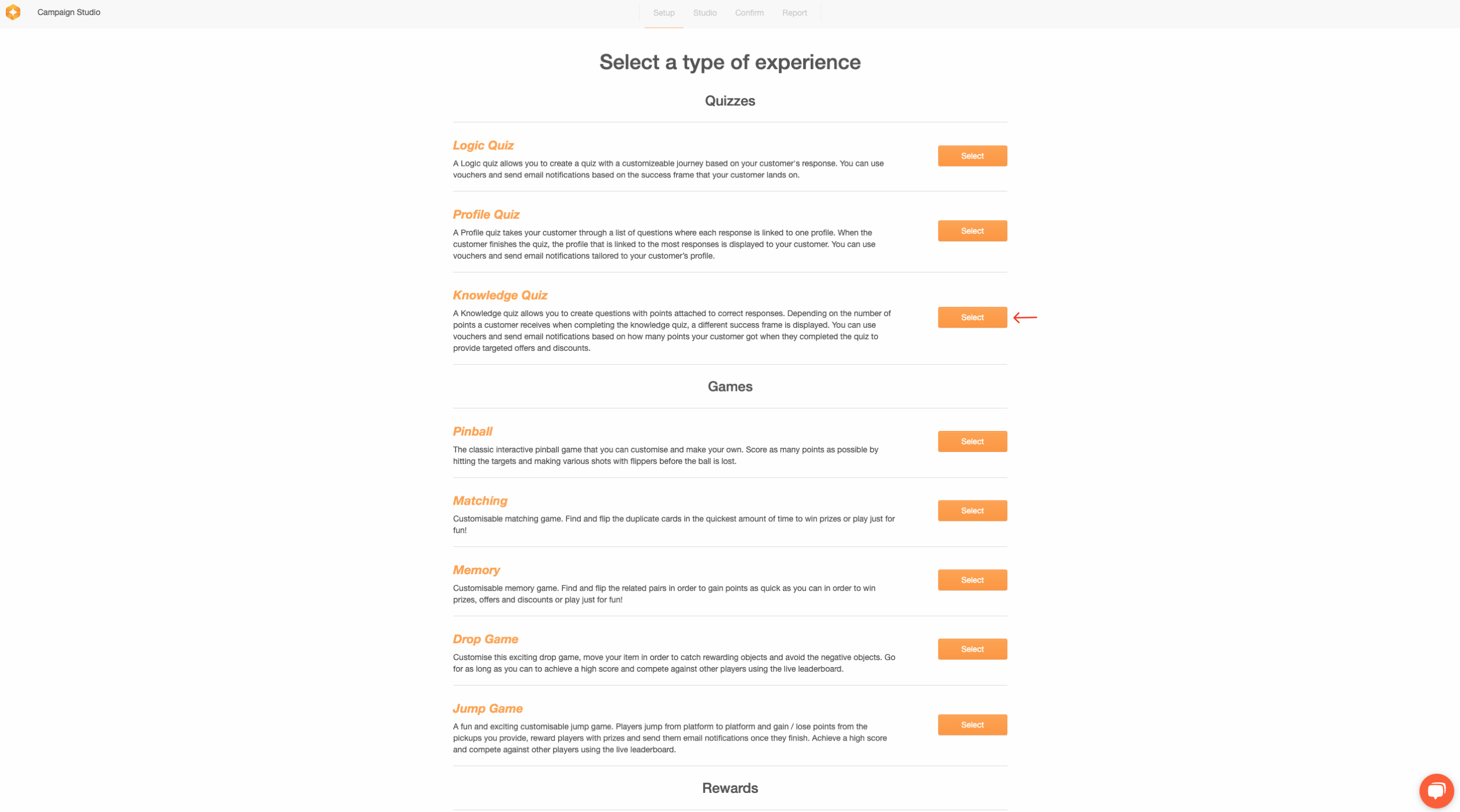Choose the Drop Game Select button
This screenshot has width=1460, height=812.
[972, 649]
